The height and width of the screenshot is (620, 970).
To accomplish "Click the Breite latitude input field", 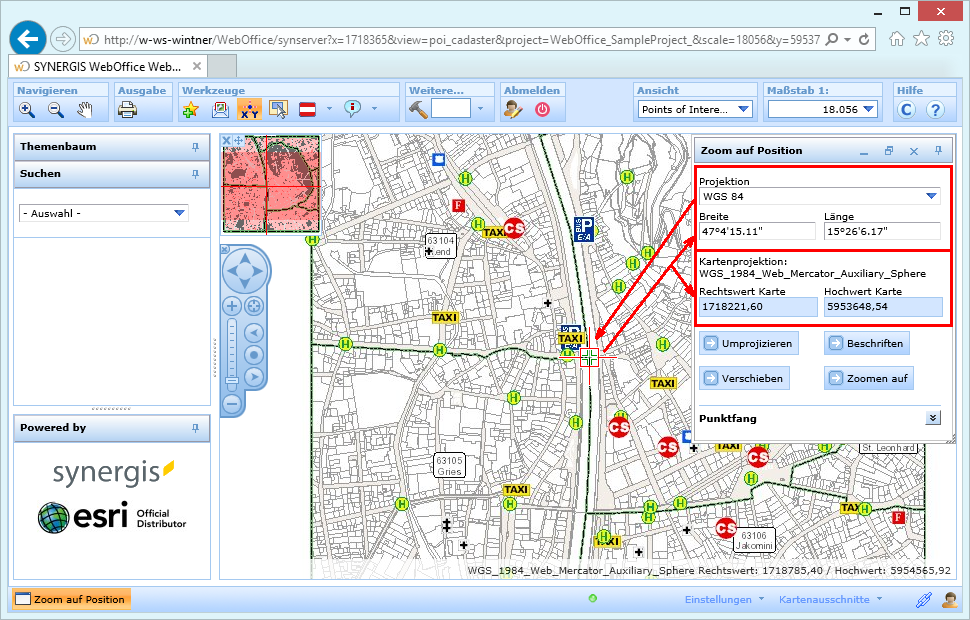I will [756, 231].
